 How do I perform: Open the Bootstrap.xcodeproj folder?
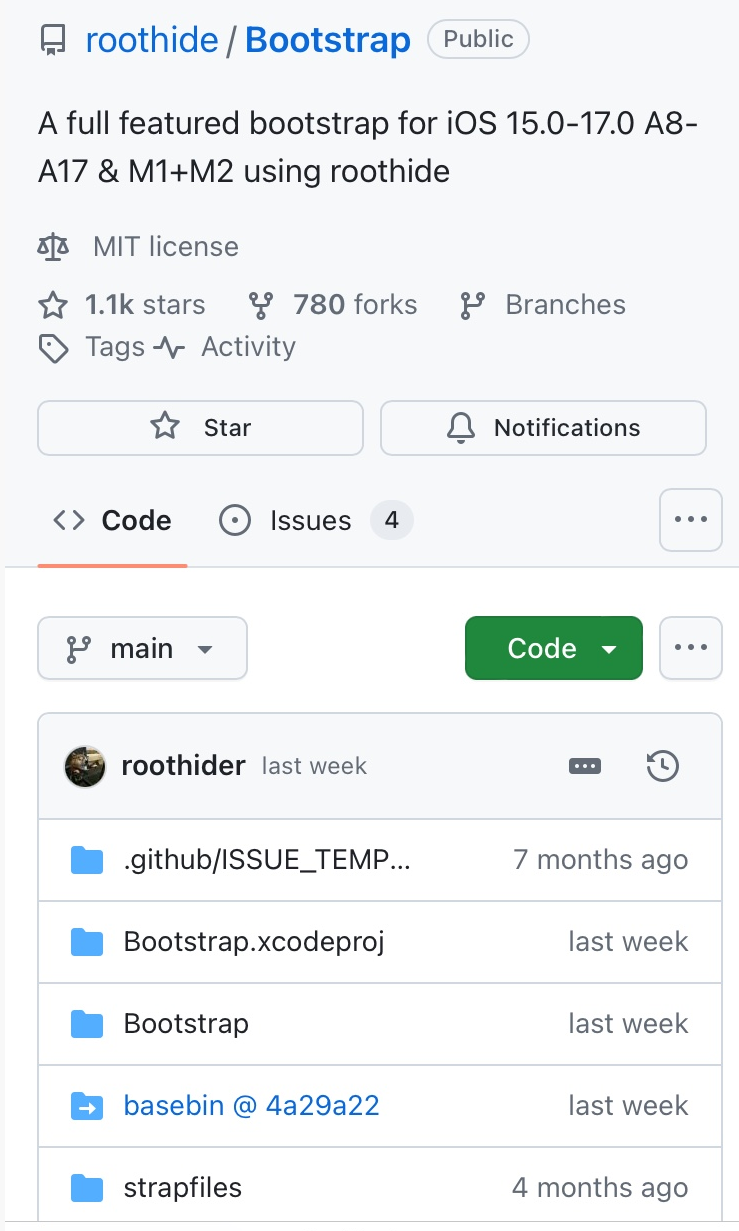click(254, 942)
